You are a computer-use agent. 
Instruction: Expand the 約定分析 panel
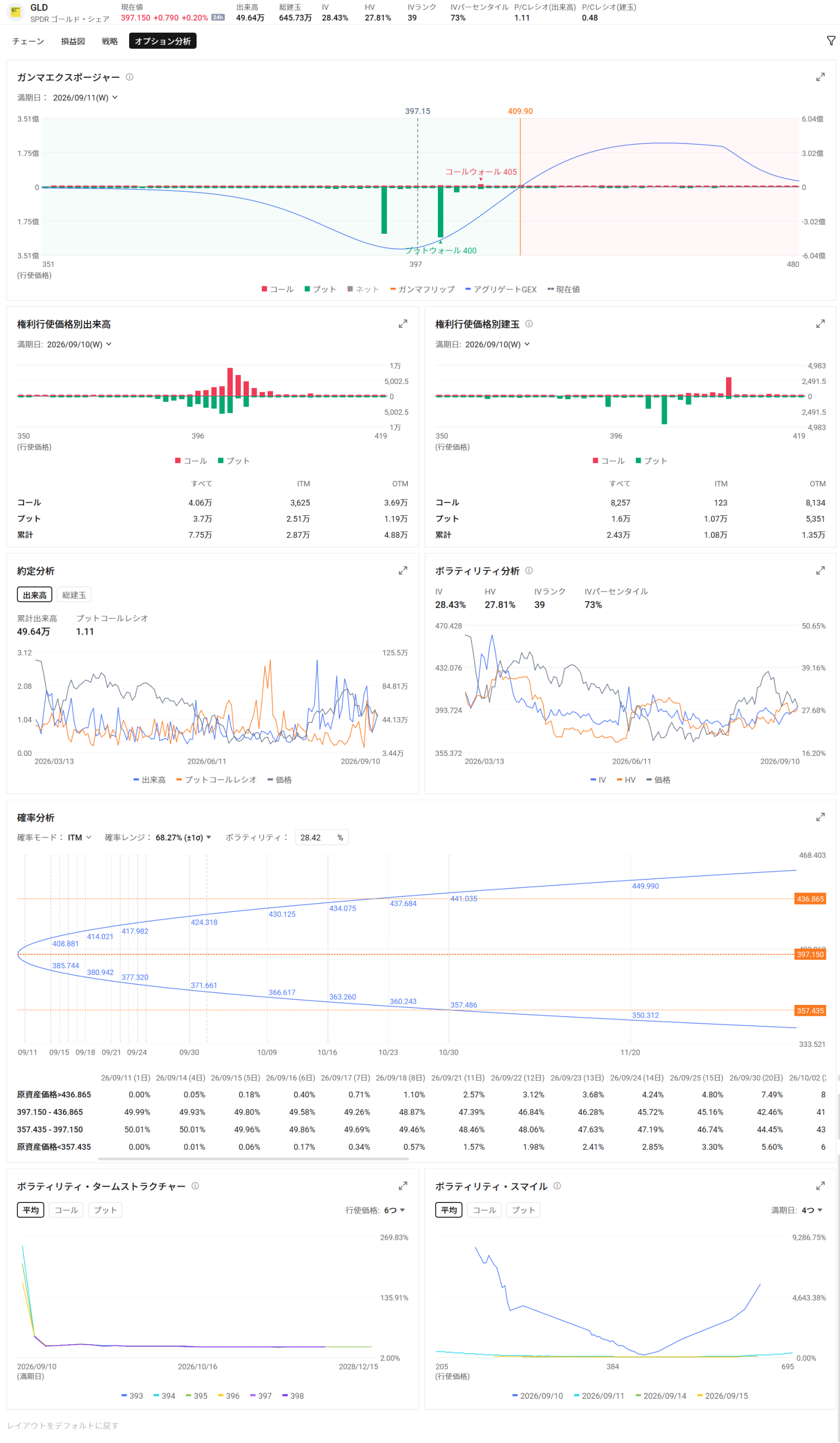pyautogui.click(x=403, y=570)
